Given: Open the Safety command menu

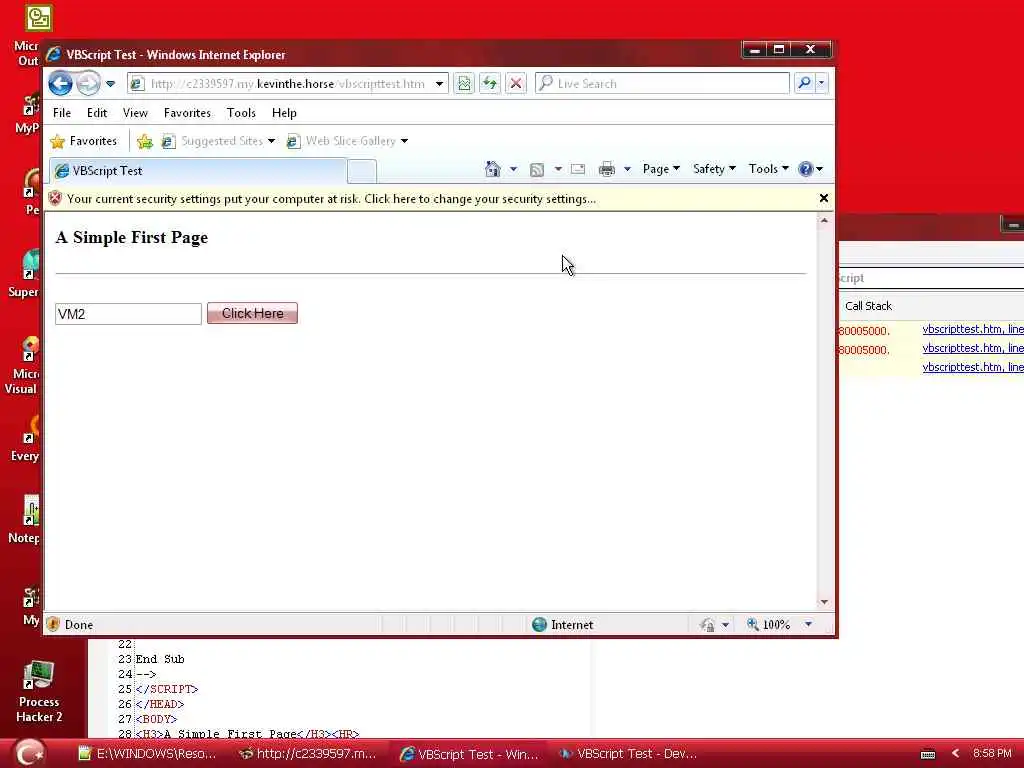Looking at the screenshot, I should point(714,169).
